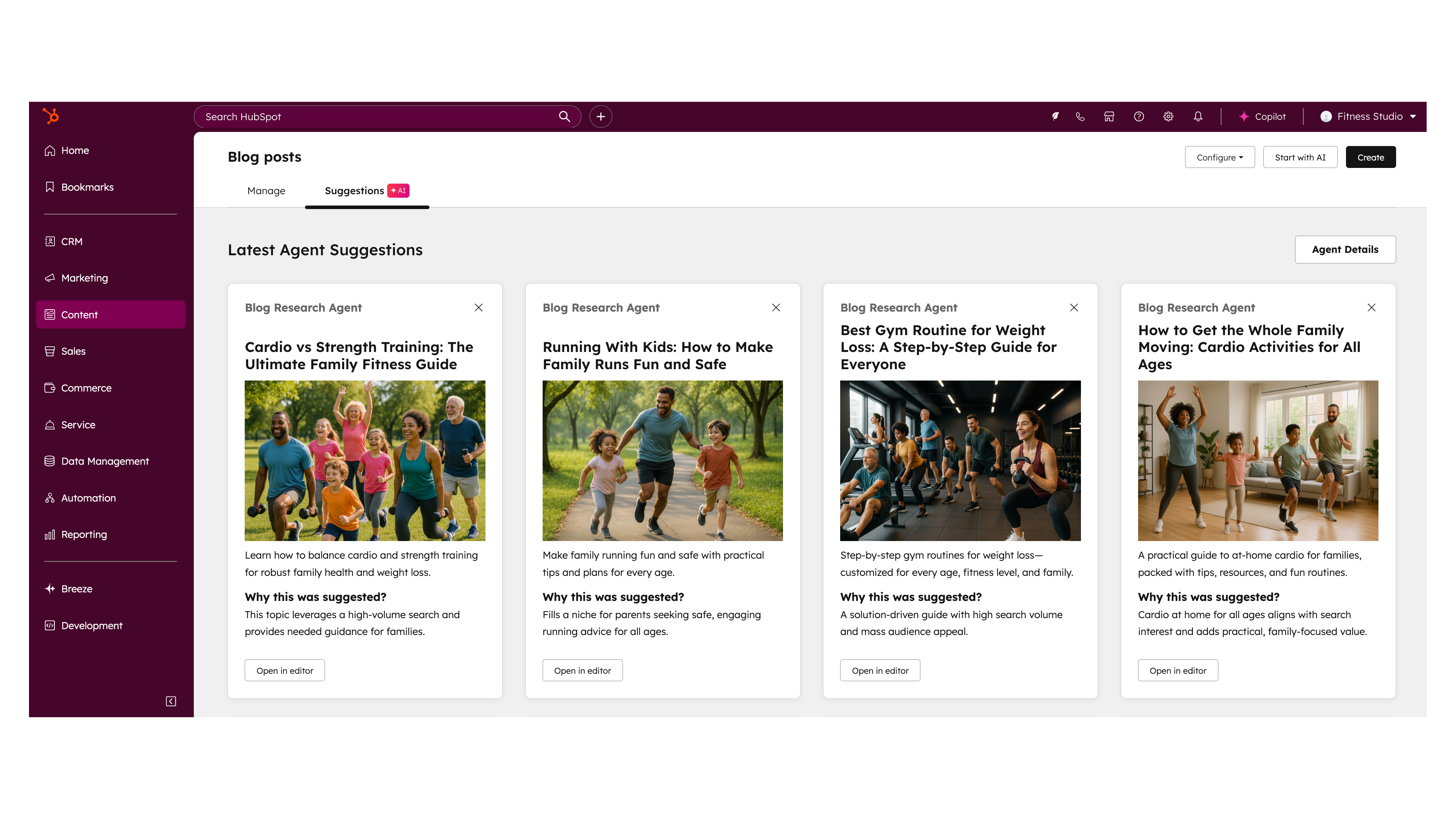
Task: Open the Help question mark icon
Action: pos(1138,116)
